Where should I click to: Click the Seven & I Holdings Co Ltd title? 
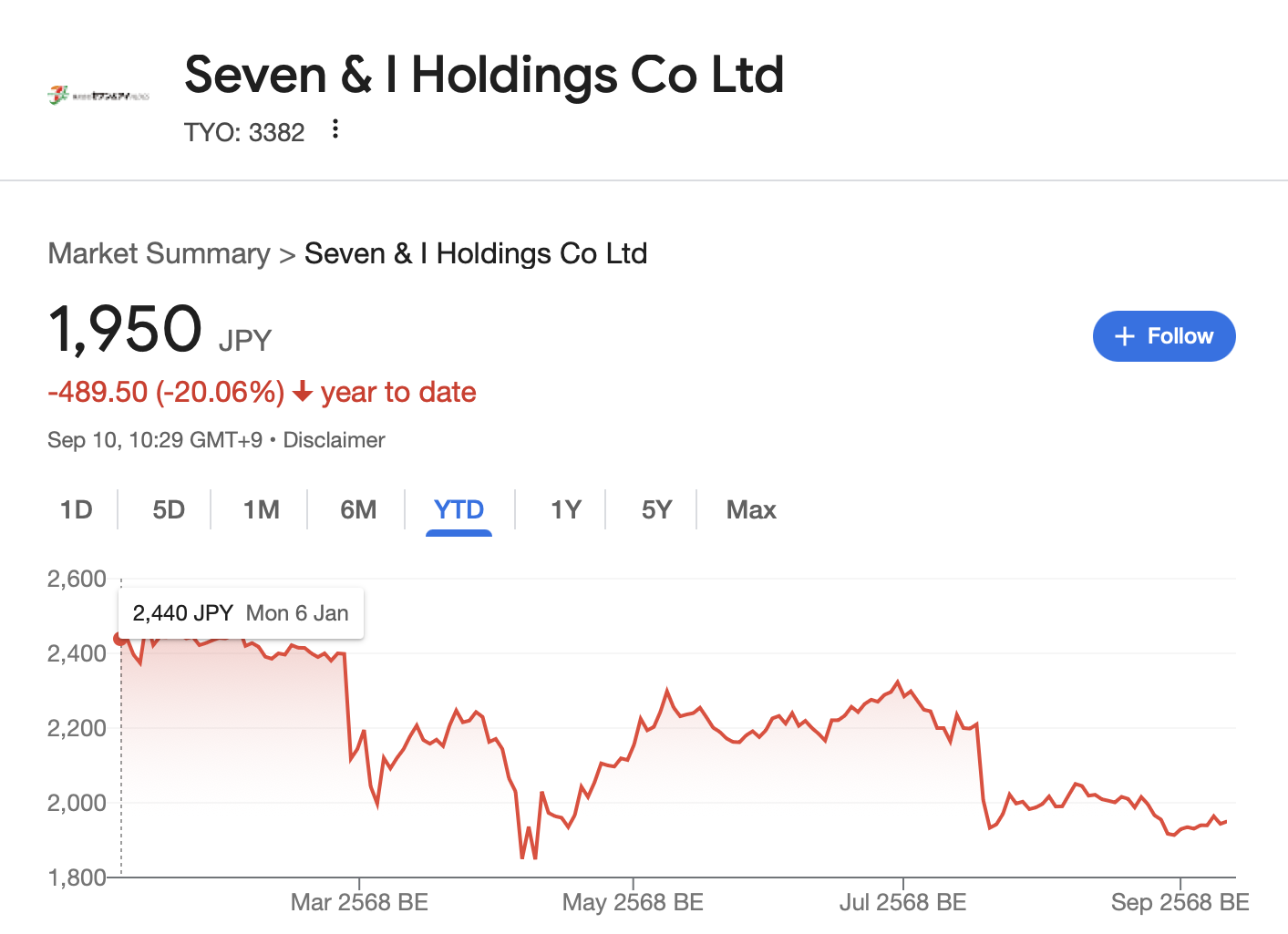point(483,75)
